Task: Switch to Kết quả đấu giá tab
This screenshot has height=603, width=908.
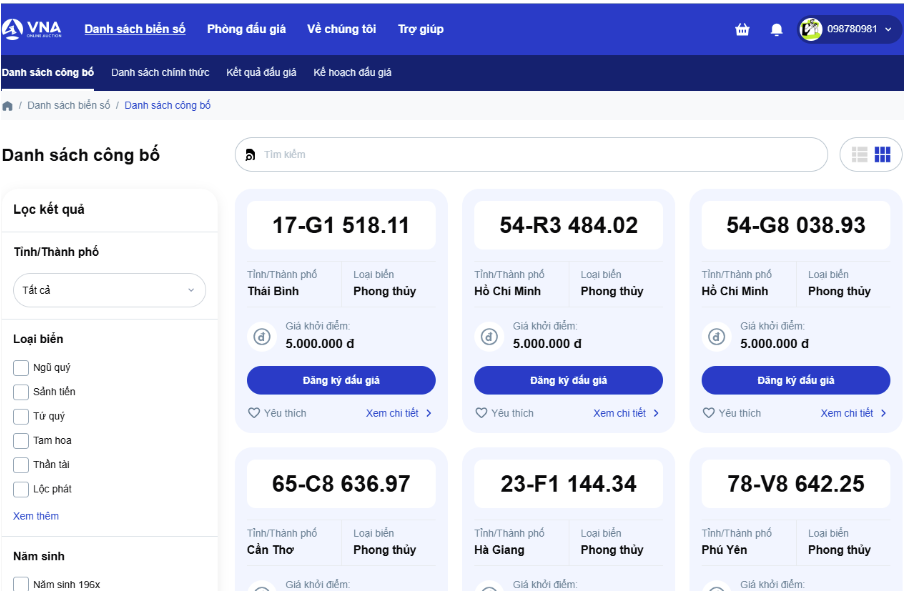Action: click(261, 72)
